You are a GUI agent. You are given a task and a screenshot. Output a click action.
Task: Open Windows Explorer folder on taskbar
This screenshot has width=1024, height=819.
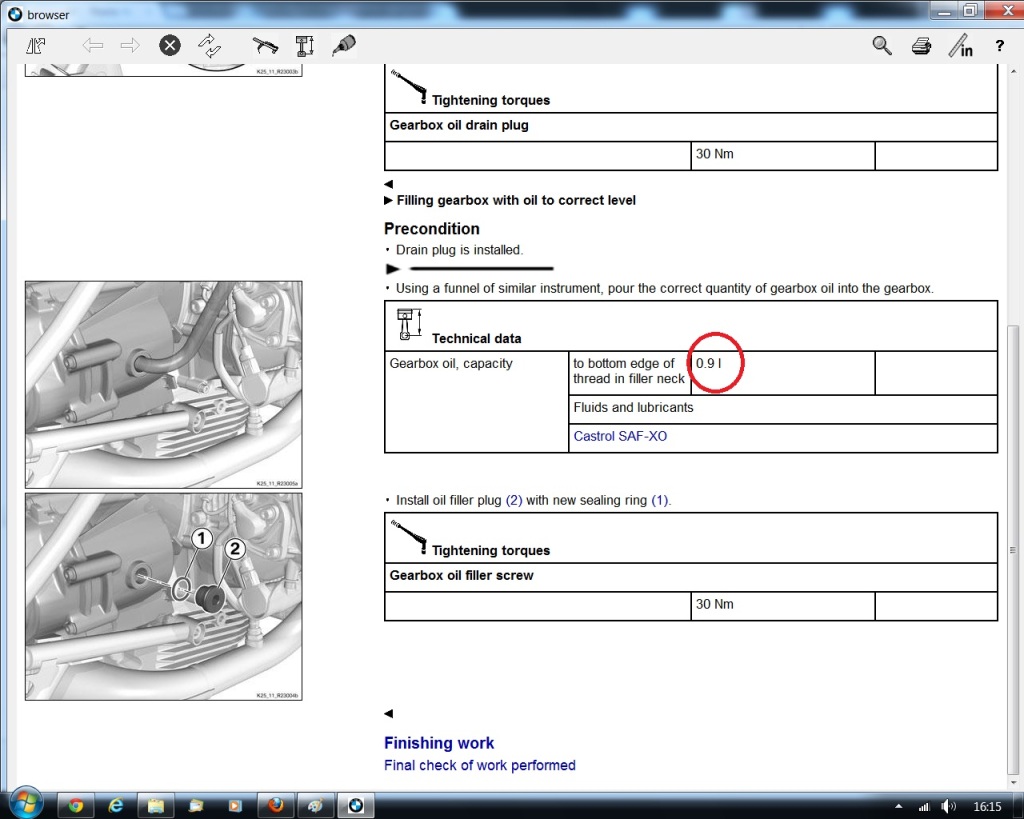point(155,806)
